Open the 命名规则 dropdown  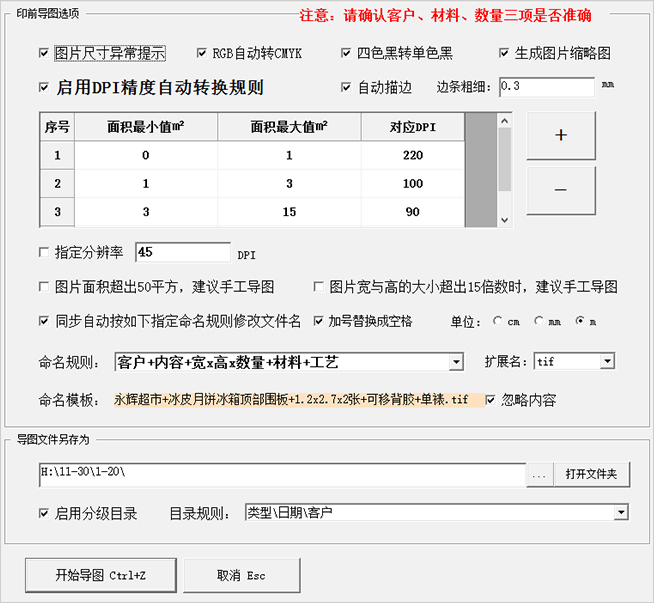click(x=456, y=362)
